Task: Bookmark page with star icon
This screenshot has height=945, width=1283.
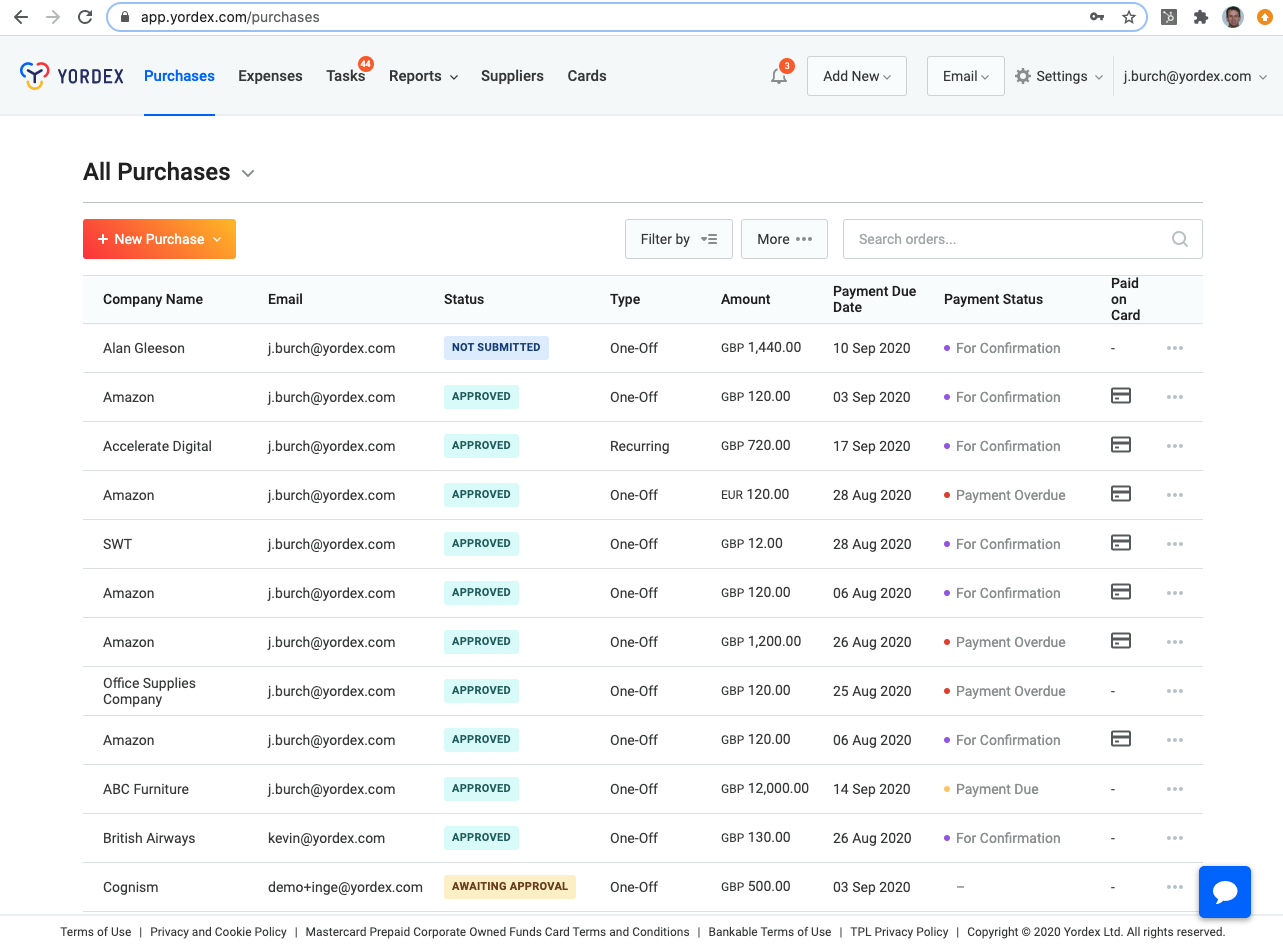Action: click(1129, 17)
